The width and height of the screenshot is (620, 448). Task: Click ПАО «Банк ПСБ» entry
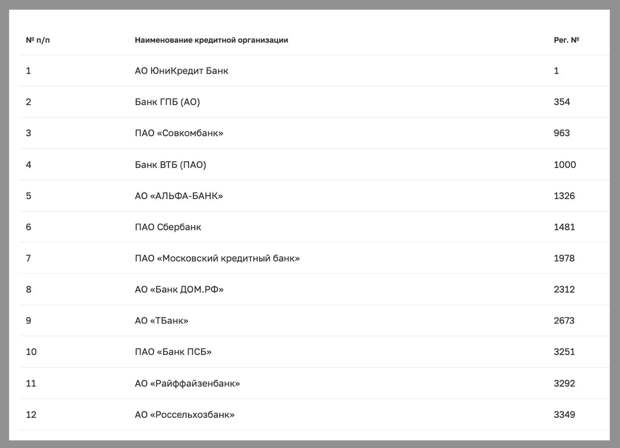tap(173, 352)
